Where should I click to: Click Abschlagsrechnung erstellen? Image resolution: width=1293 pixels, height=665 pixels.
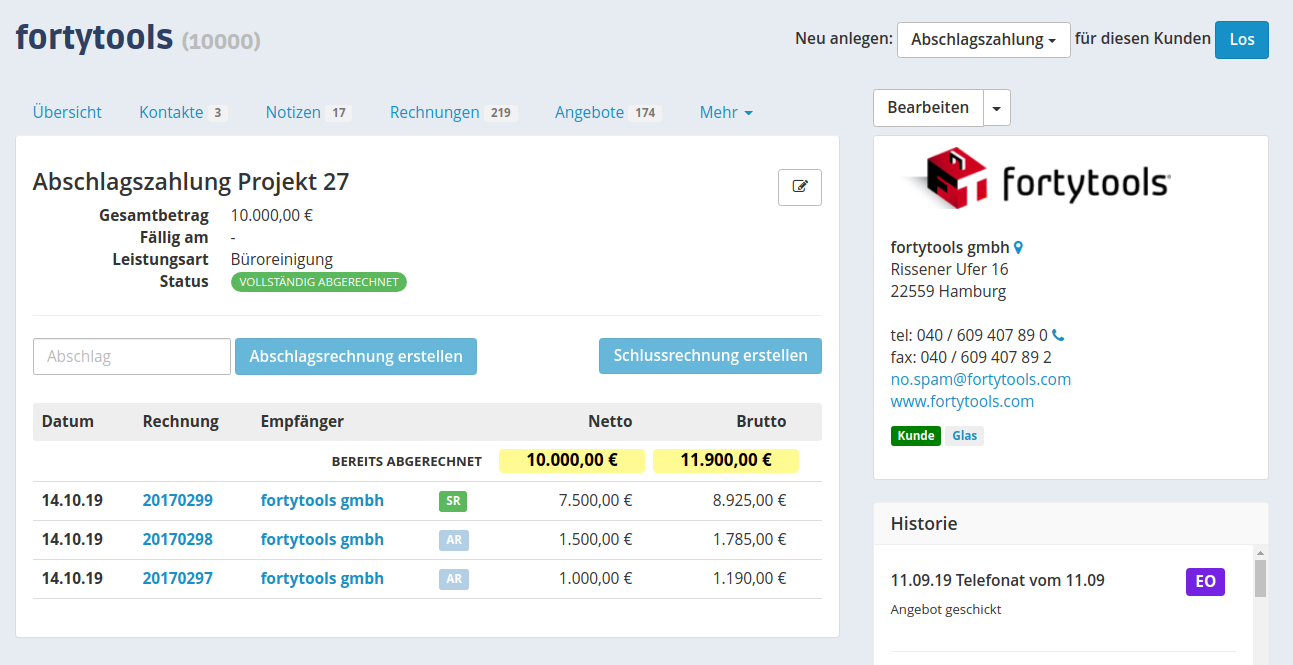pos(356,357)
